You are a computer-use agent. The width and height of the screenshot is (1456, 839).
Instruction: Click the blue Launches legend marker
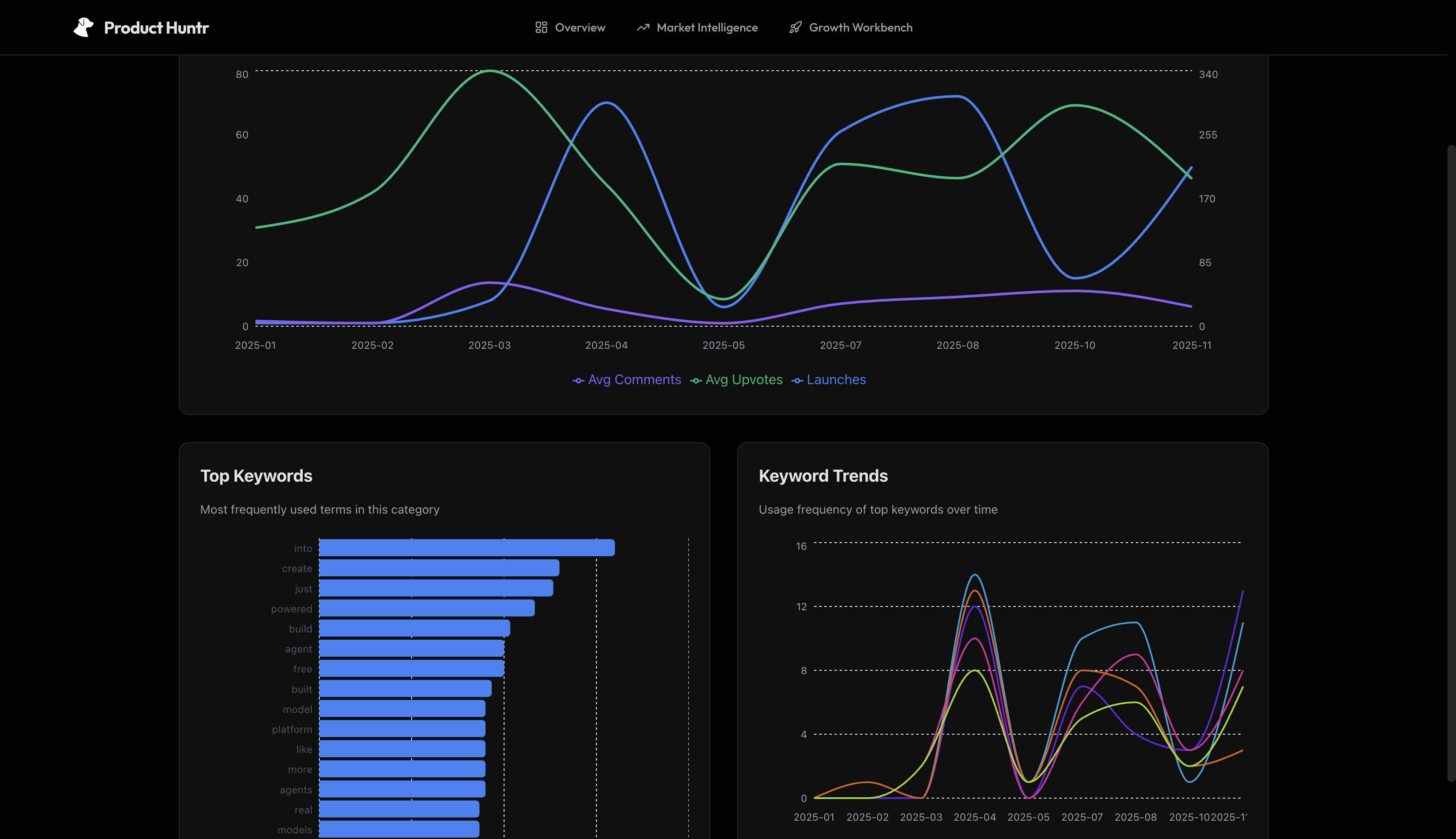coord(797,380)
